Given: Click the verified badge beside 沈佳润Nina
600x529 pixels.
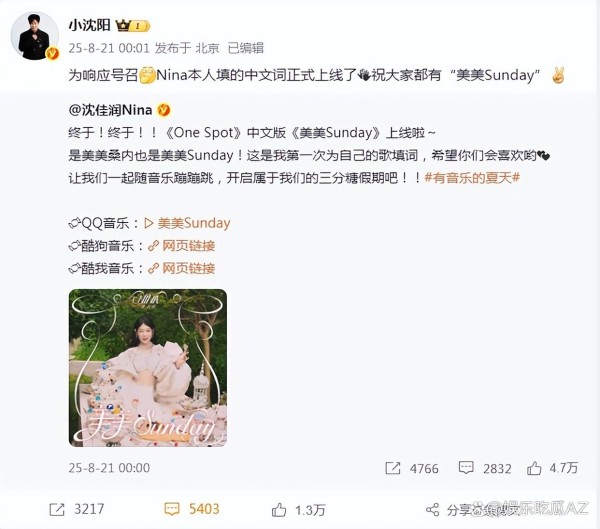Looking at the screenshot, I should 164,111.
